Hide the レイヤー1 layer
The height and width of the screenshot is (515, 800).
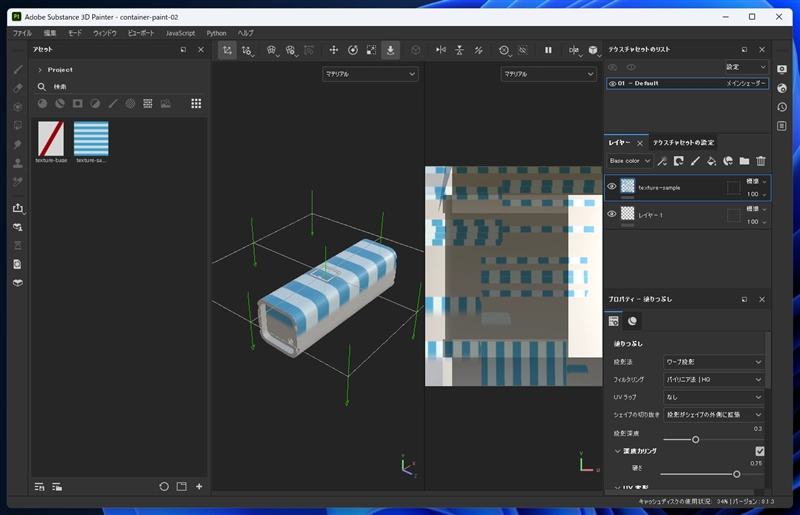[x=612, y=214]
